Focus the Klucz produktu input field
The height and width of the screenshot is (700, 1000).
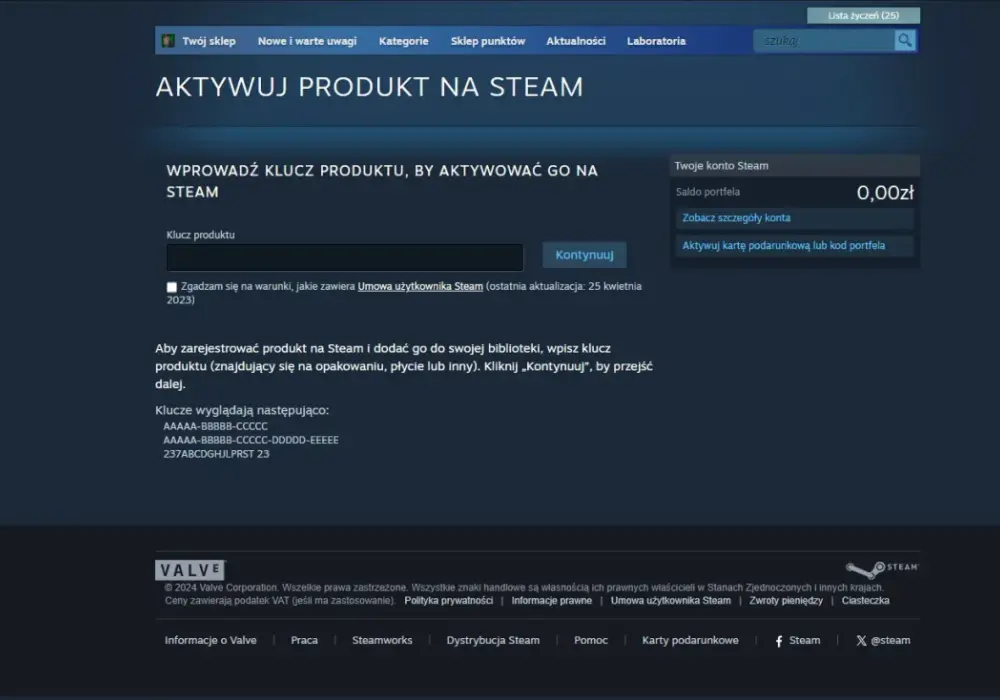pyautogui.click(x=344, y=258)
